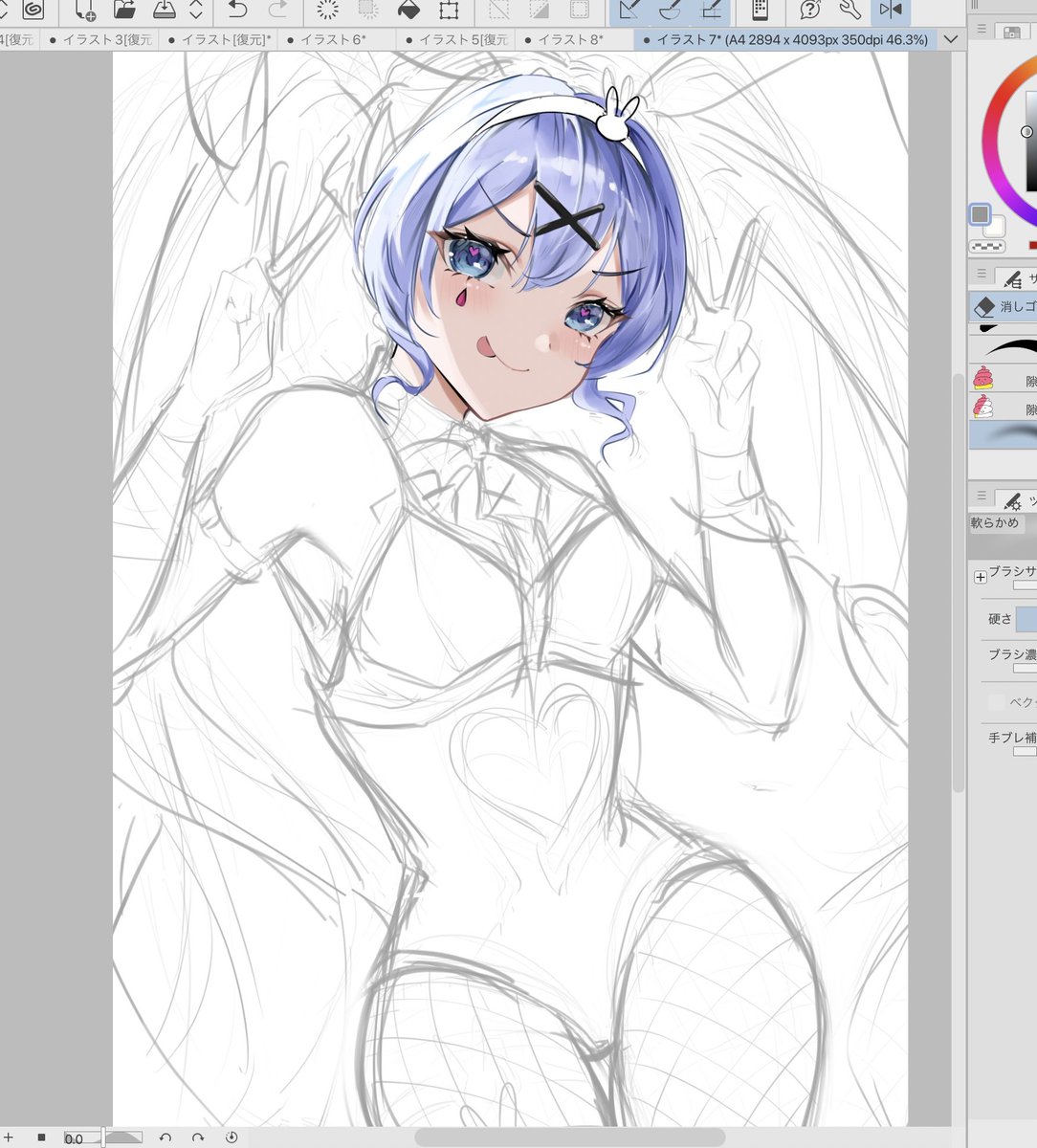Open Clip Studio support question-mark icon

click(x=810, y=11)
